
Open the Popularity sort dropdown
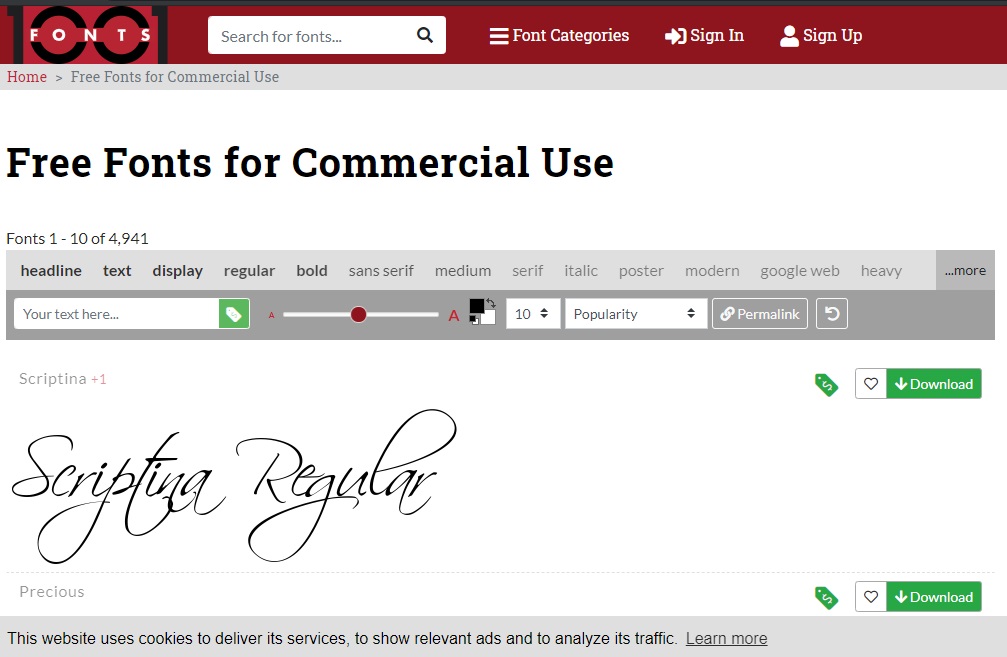[635, 314]
